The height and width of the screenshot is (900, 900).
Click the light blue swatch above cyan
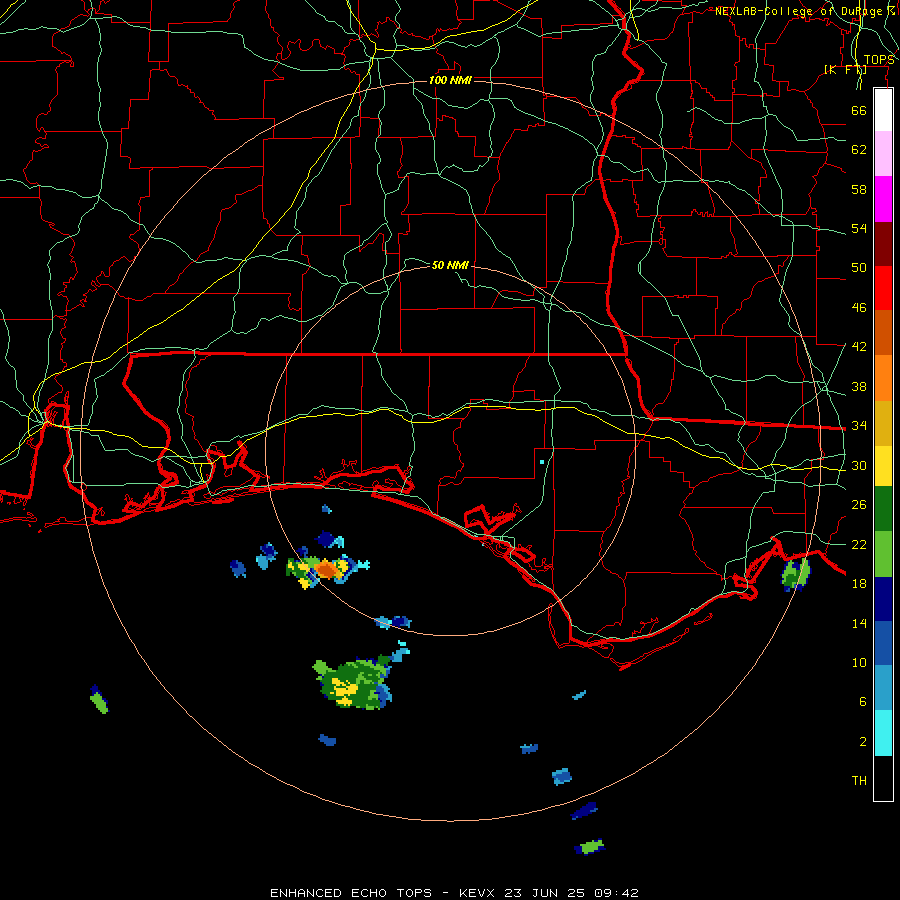click(x=883, y=688)
